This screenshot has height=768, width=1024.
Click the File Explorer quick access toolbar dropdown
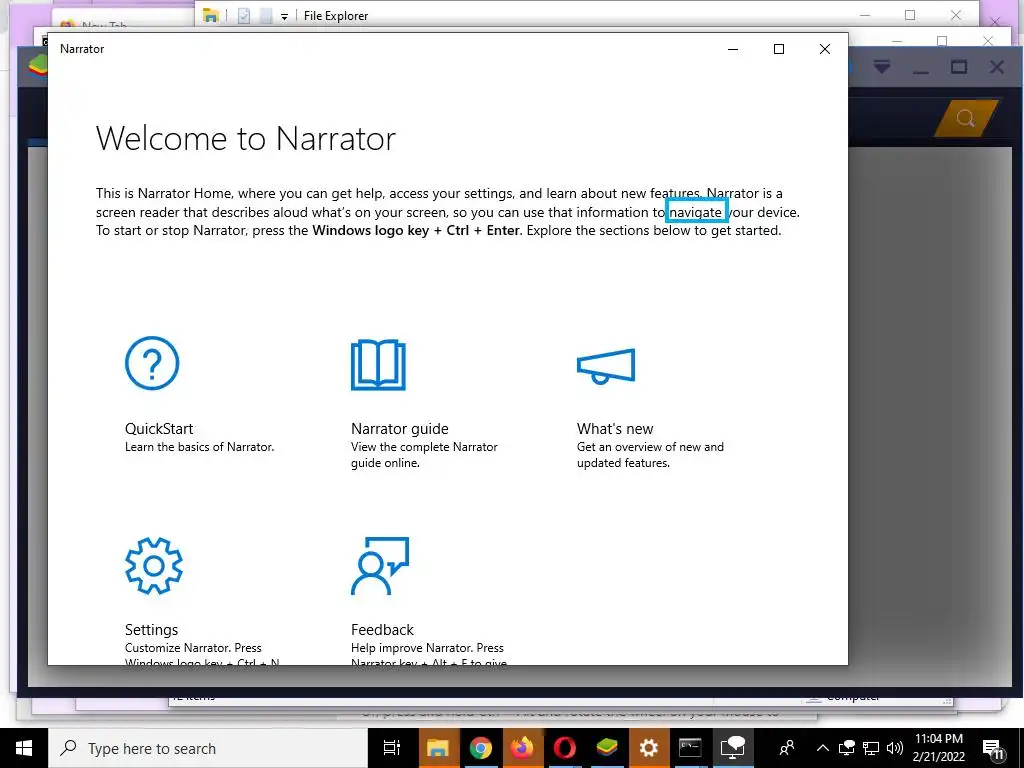point(284,16)
